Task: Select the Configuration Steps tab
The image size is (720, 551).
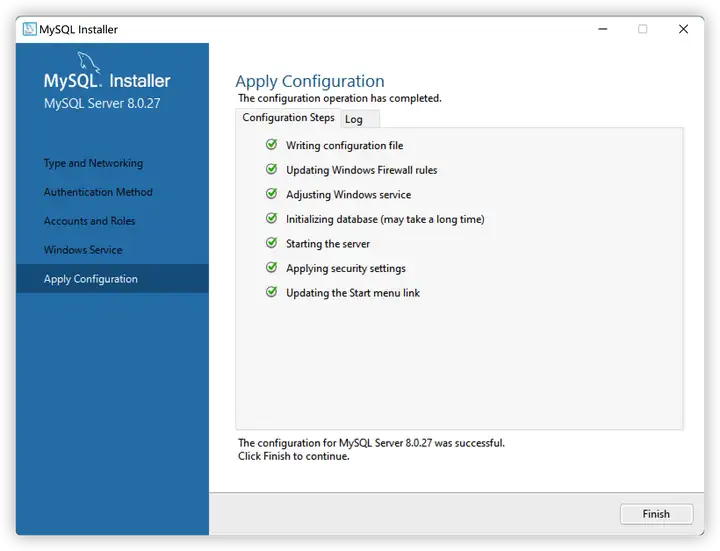Action: tap(288, 118)
